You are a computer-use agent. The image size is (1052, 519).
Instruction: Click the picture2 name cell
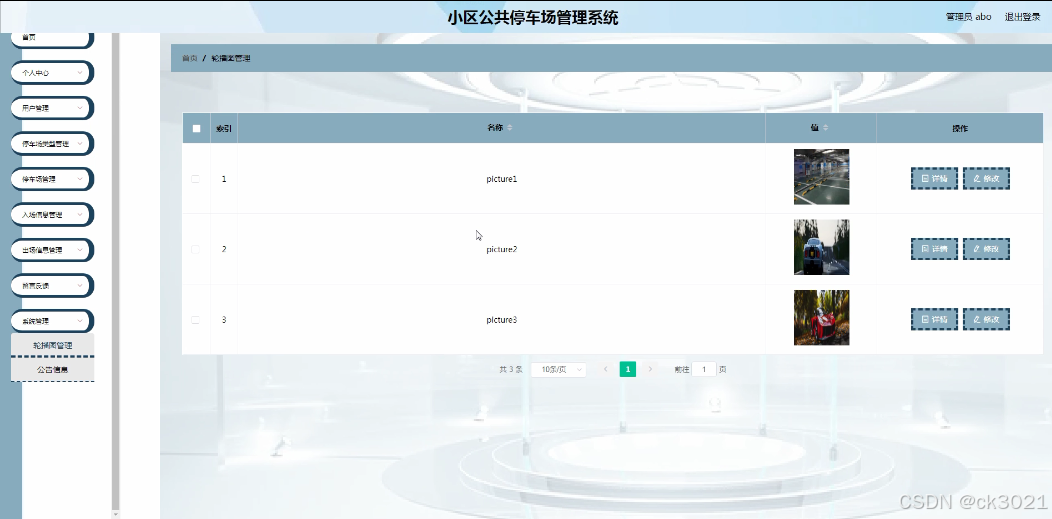(502, 249)
